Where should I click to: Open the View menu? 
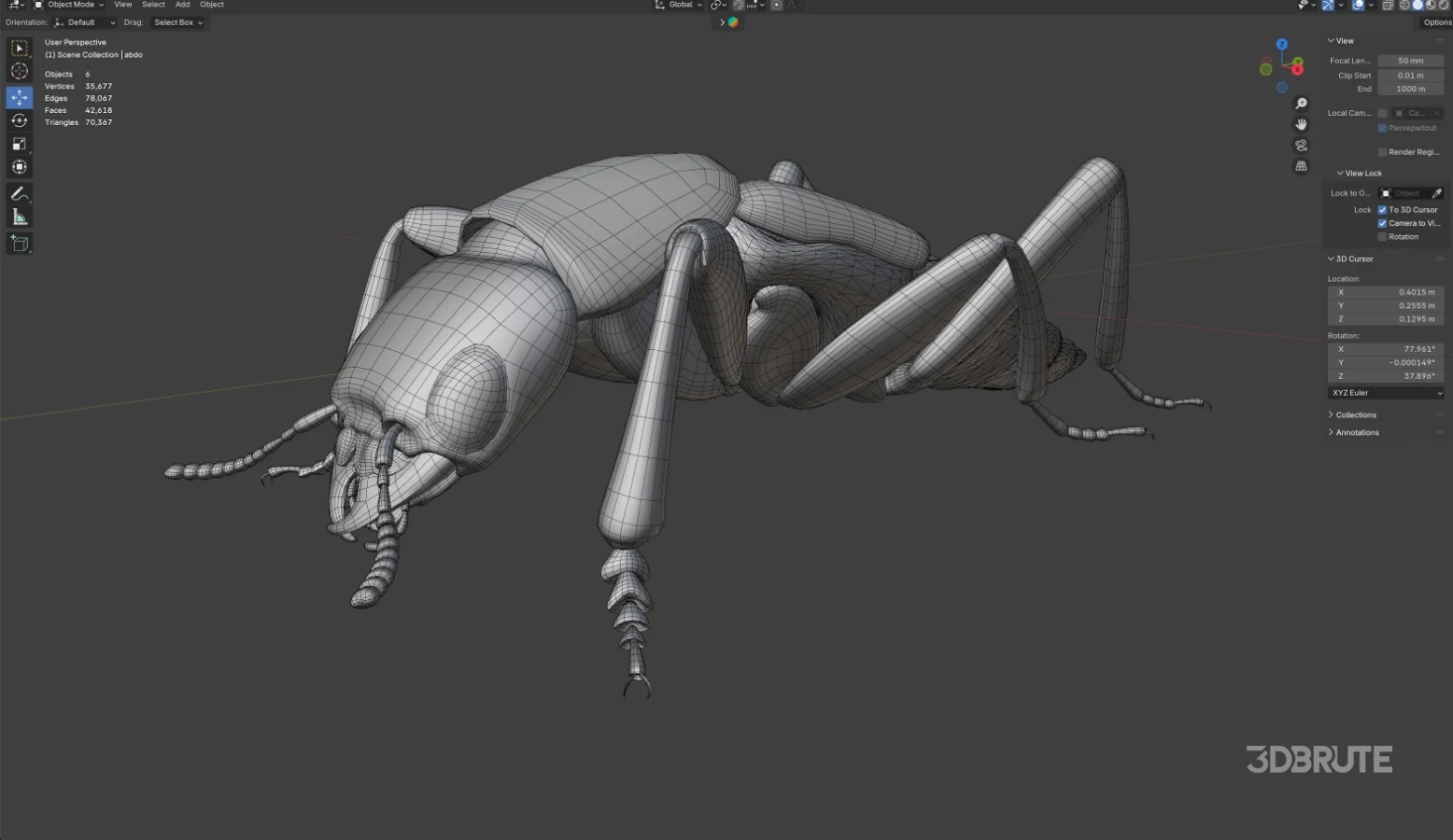pyautogui.click(x=122, y=5)
